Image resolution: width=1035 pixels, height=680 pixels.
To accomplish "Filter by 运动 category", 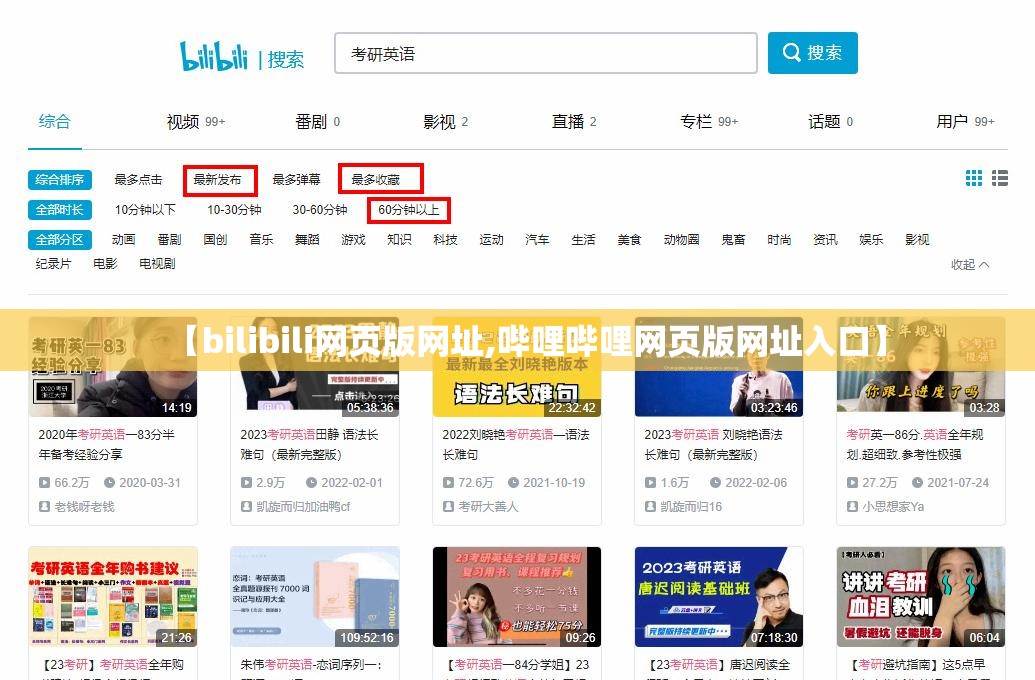I will 491,240.
